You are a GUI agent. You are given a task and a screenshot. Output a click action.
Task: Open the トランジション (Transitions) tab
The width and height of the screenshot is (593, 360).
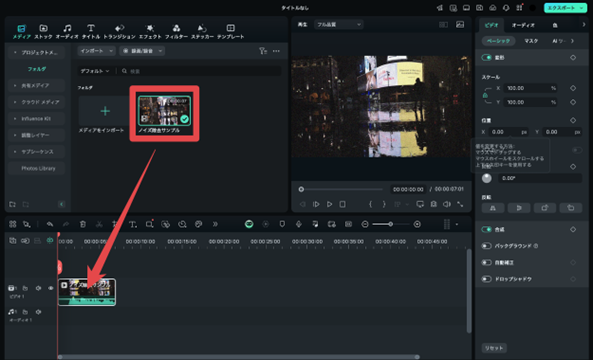click(120, 32)
